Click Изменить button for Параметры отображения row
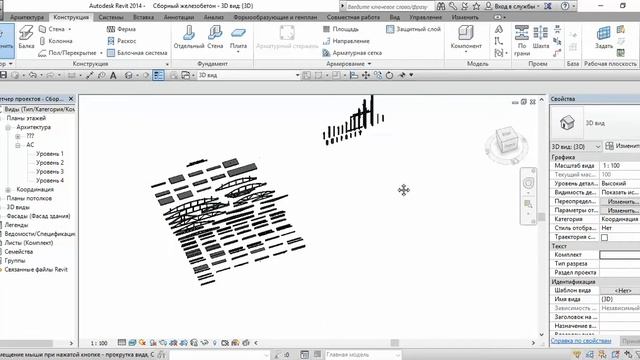The height and width of the screenshot is (360, 640). point(620,211)
